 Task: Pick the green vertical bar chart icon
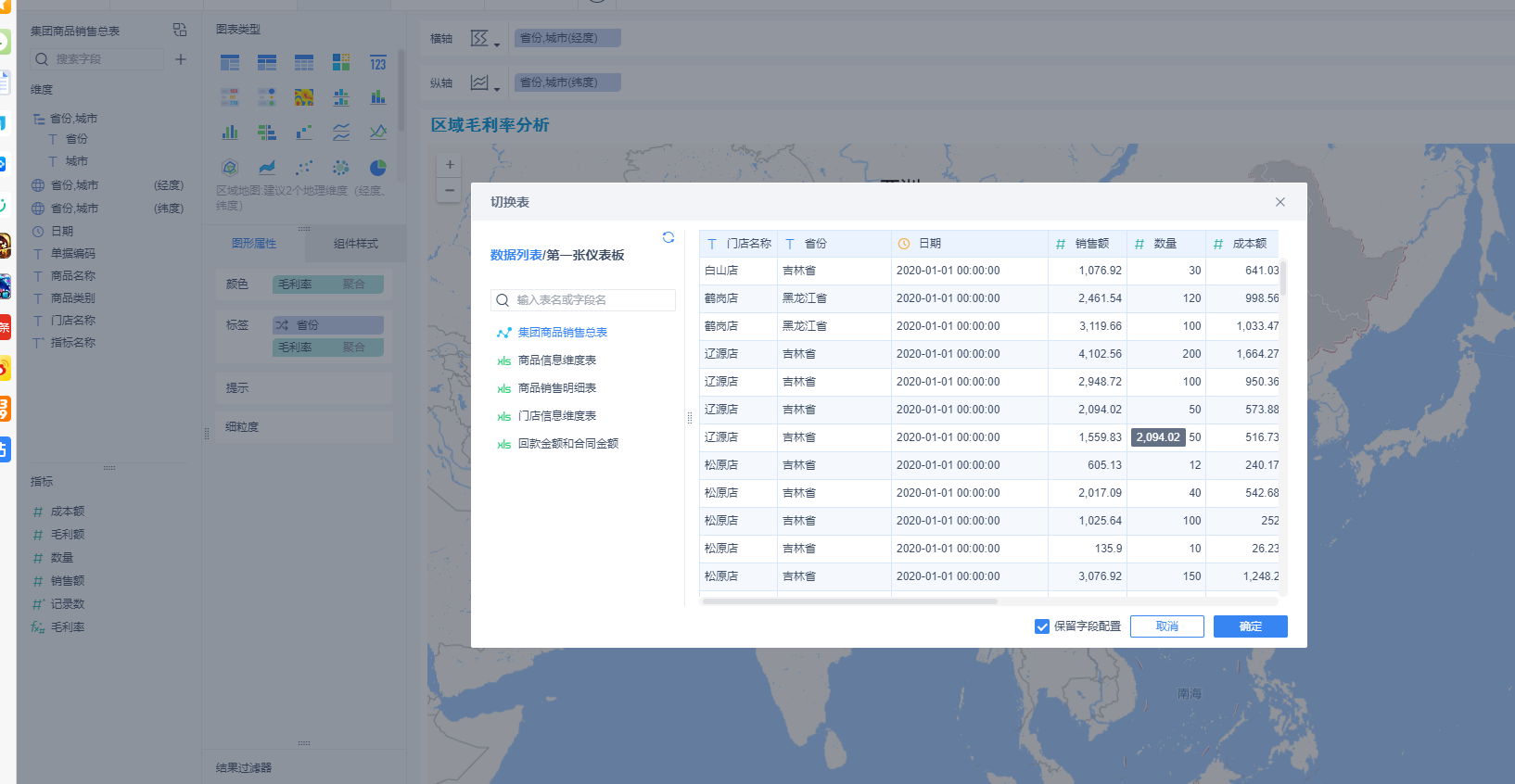tap(230, 133)
